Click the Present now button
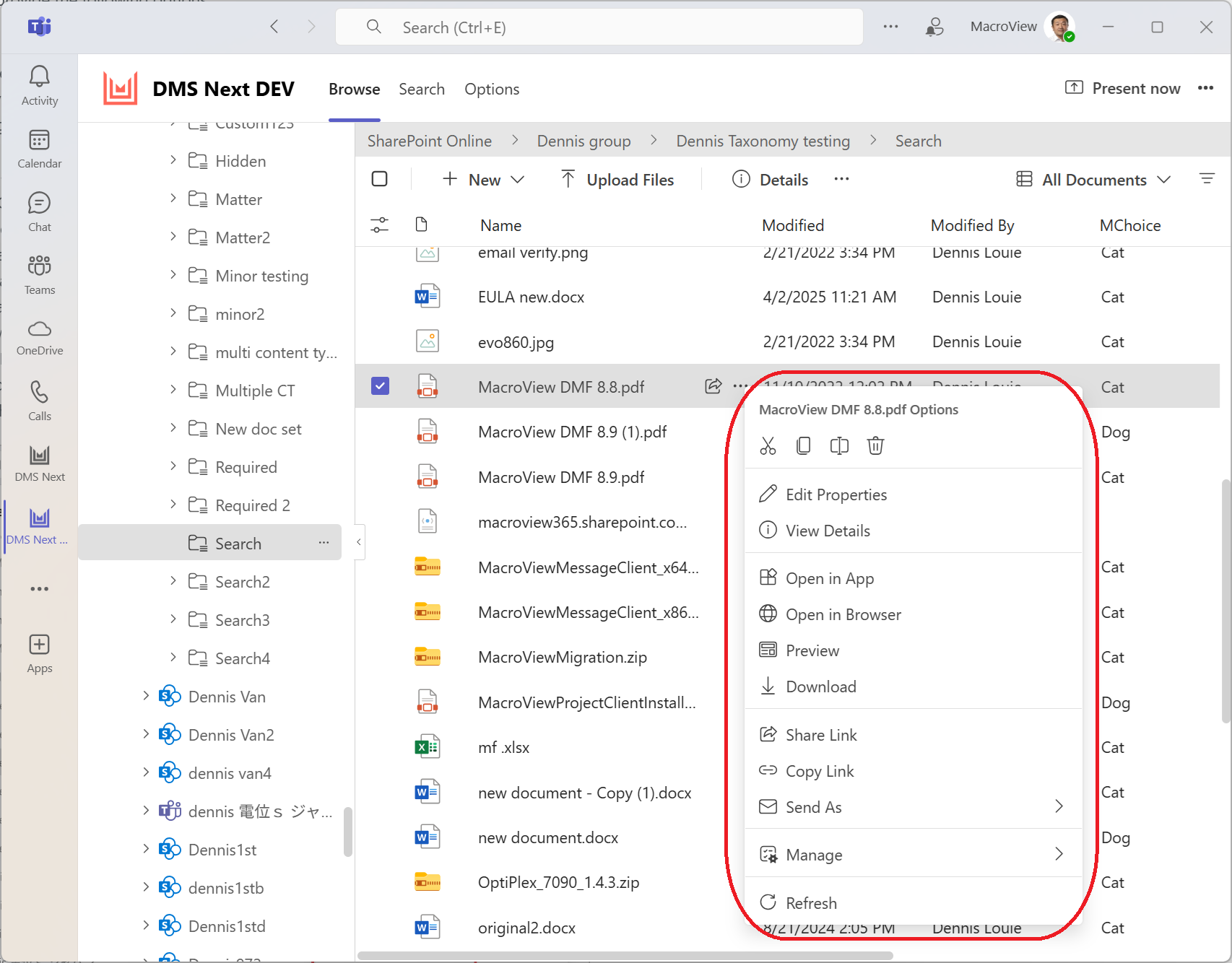This screenshot has width=1232, height=963. 1123,88
